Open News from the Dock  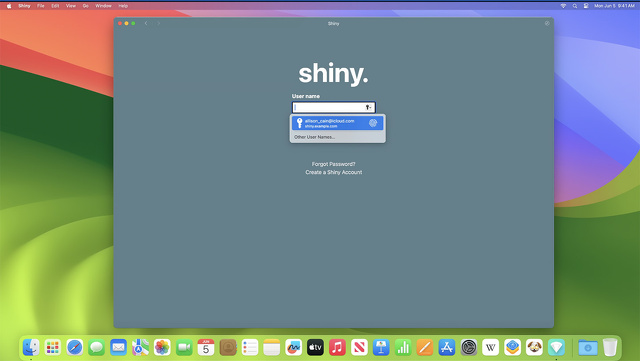click(x=359, y=348)
